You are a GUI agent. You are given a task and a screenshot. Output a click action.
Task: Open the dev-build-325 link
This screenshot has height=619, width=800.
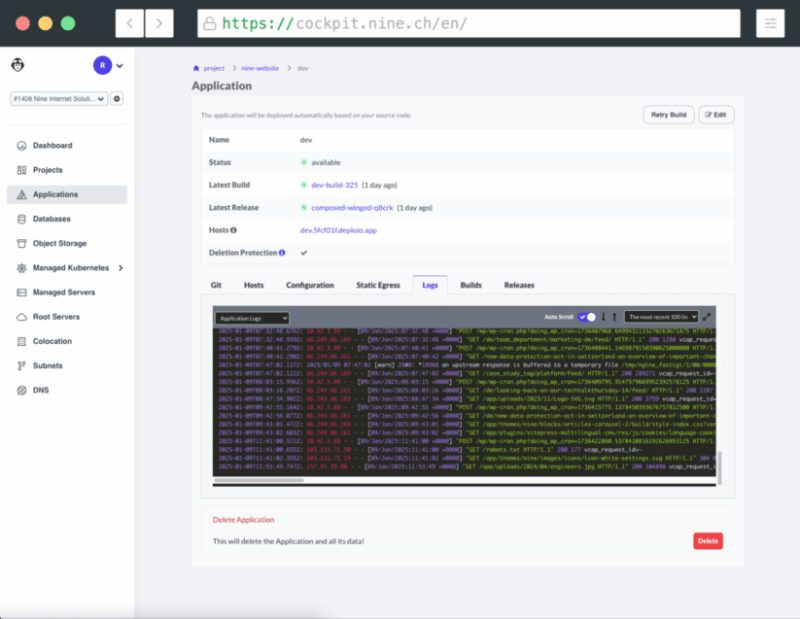tap(335, 185)
